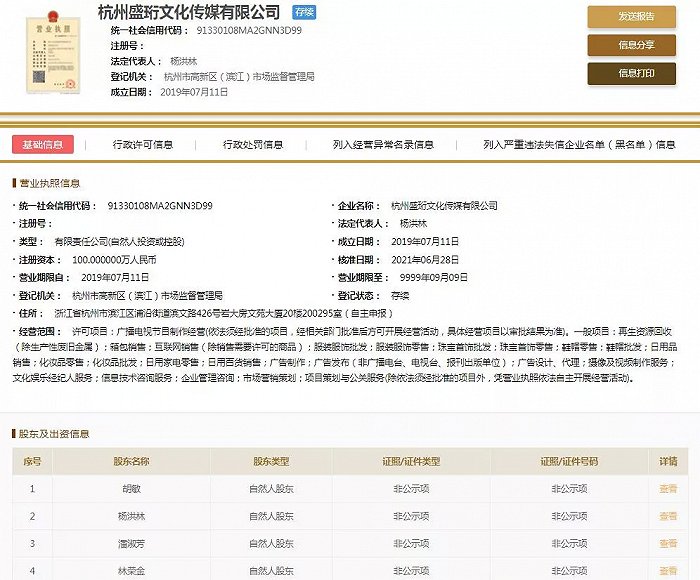Click the 证照/证件号码 column header
700x580 pixels.
pyautogui.click(x=569, y=462)
